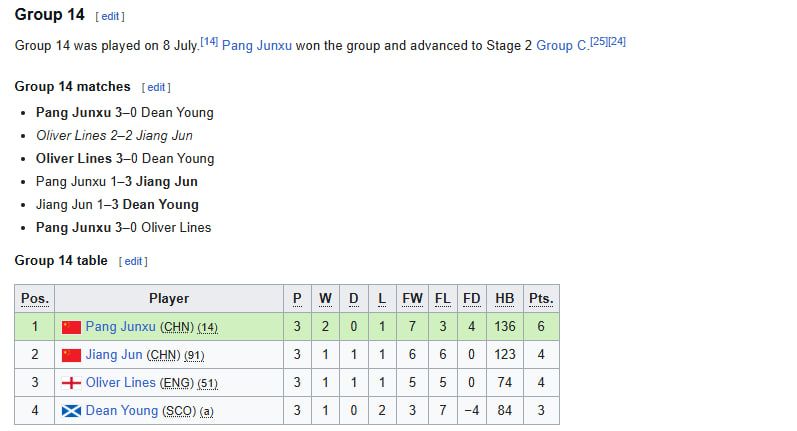Edit the Group 14 matches section
797x431 pixels.
pos(156,87)
